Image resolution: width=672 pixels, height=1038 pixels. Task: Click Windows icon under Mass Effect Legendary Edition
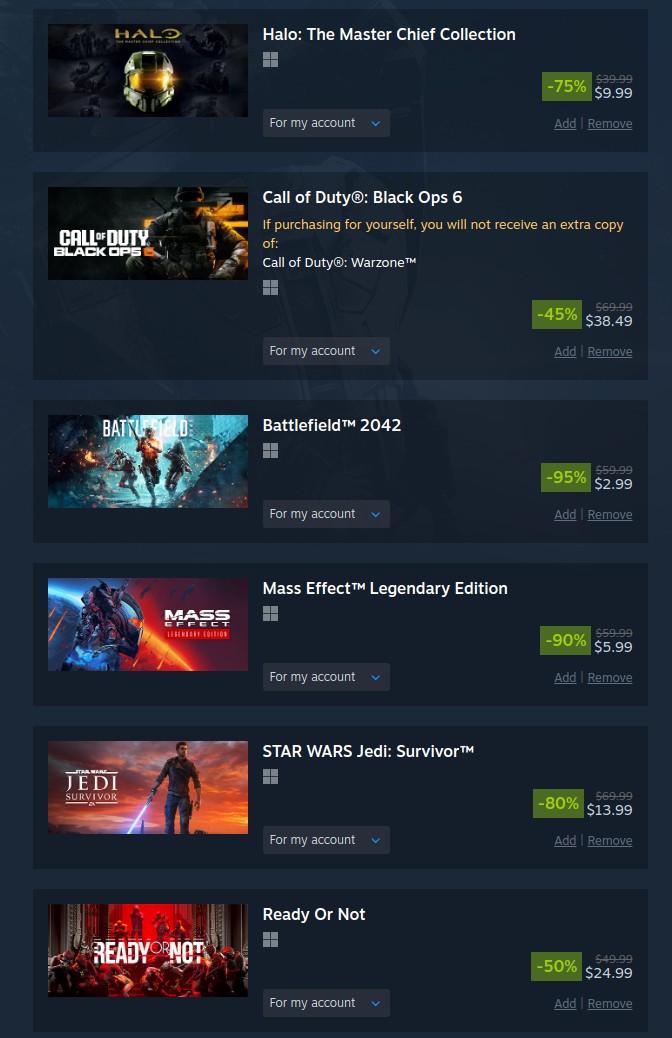tap(270, 614)
